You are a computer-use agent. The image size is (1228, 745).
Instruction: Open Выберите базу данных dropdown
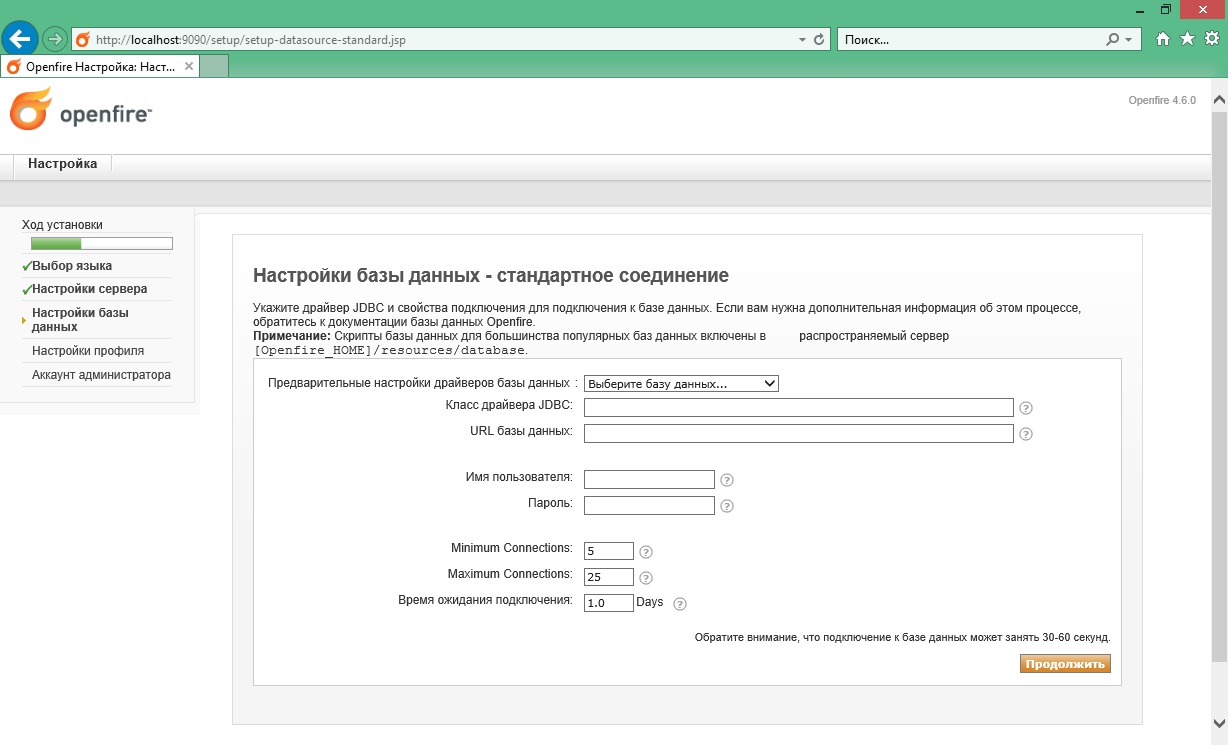(681, 384)
